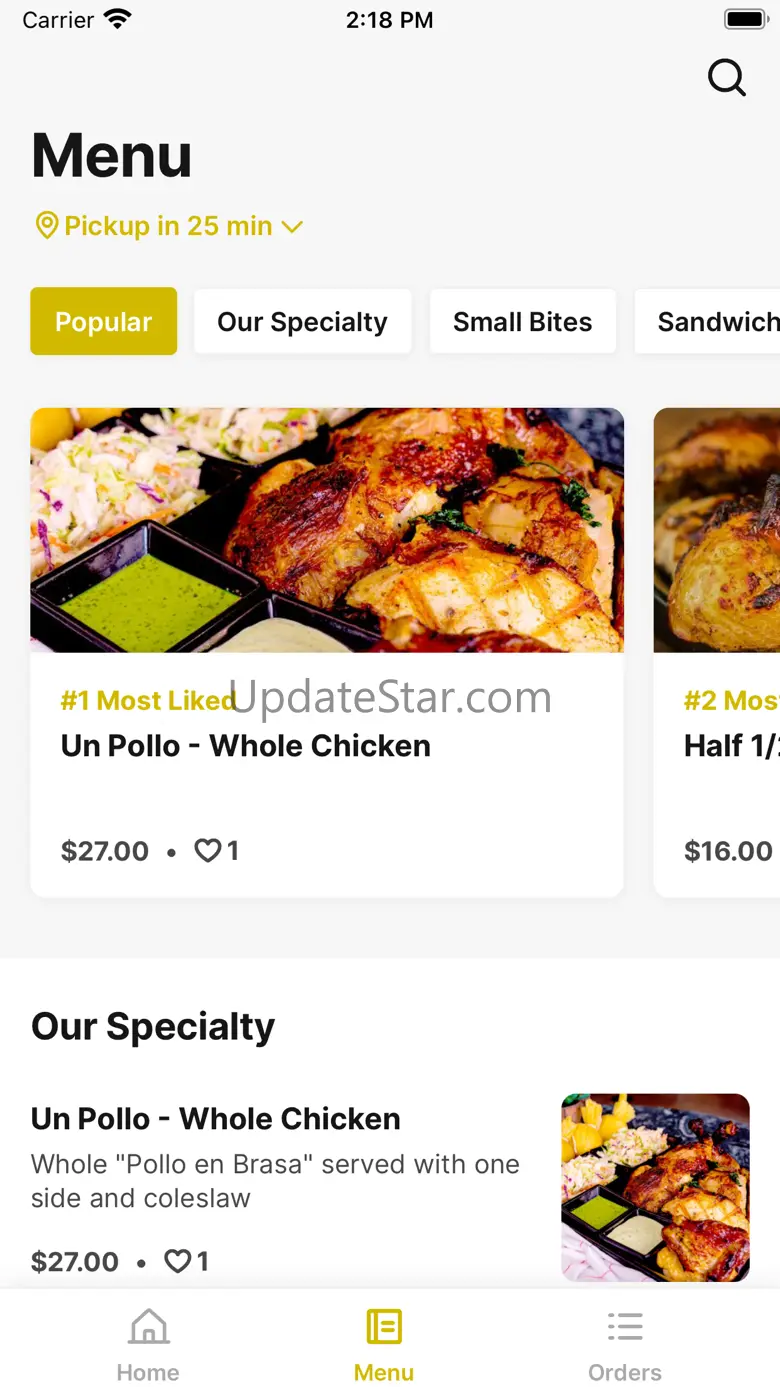
Task: Open the Pickup in 25 min selector
Action: coord(168,226)
